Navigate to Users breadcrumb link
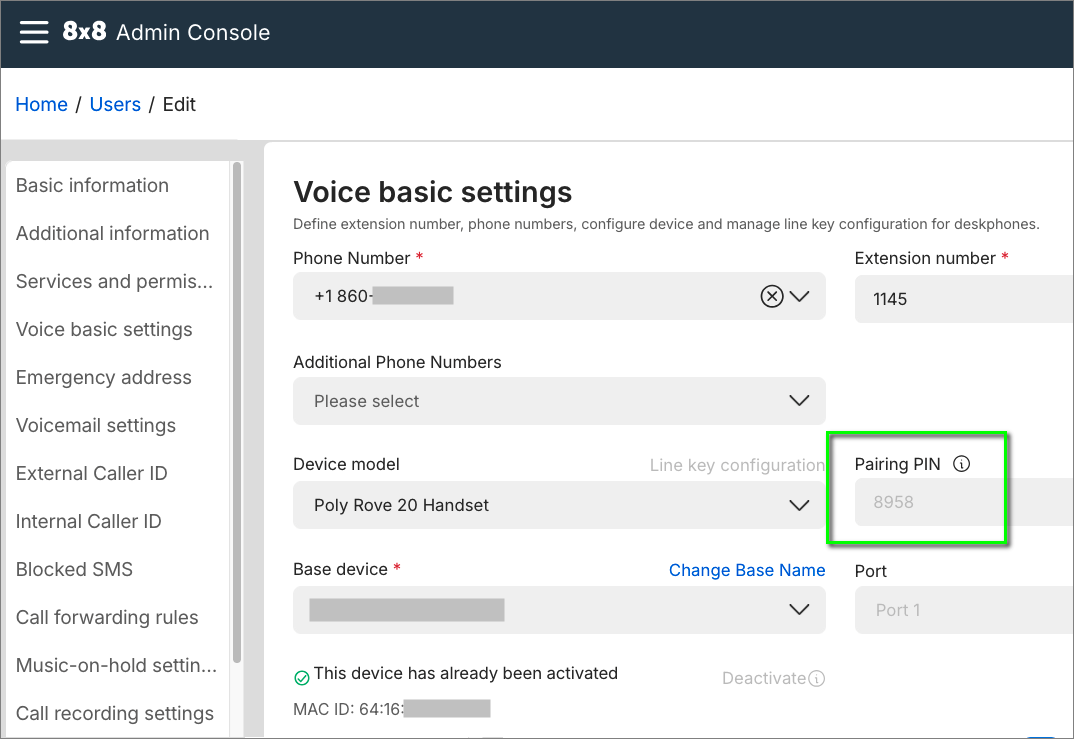The width and height of the screenshot is (1074, 739). (x=115, y=104)
